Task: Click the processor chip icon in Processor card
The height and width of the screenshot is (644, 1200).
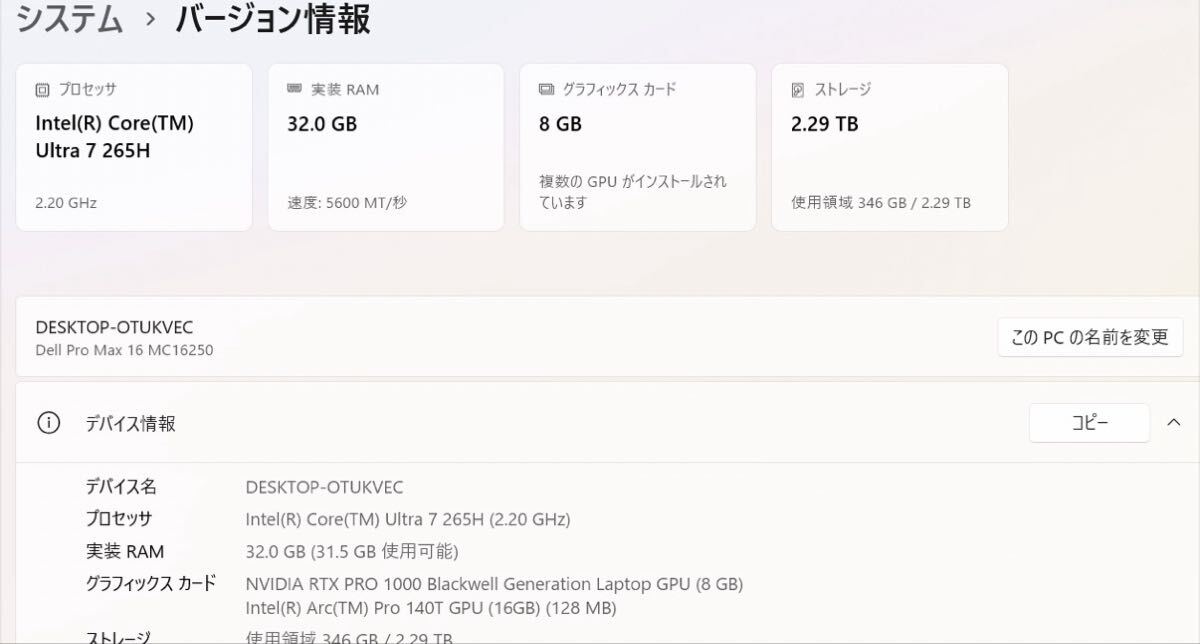Action: point(42,90)
